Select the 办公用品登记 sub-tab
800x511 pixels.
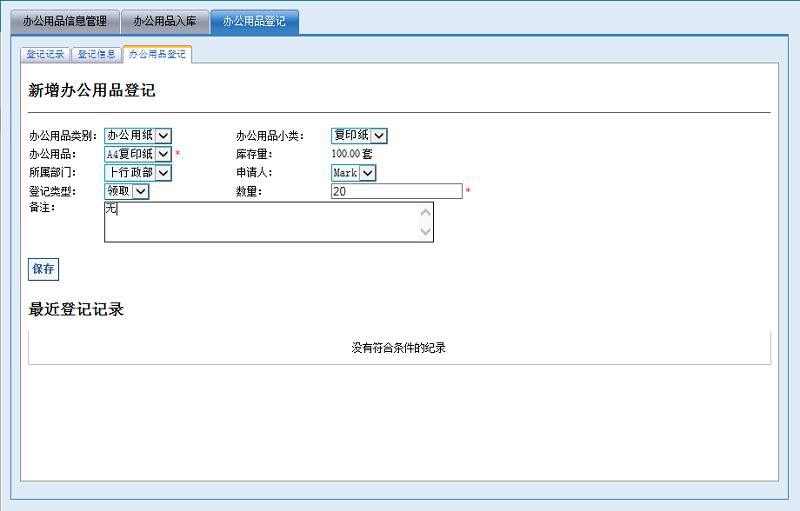coord(157,54)
